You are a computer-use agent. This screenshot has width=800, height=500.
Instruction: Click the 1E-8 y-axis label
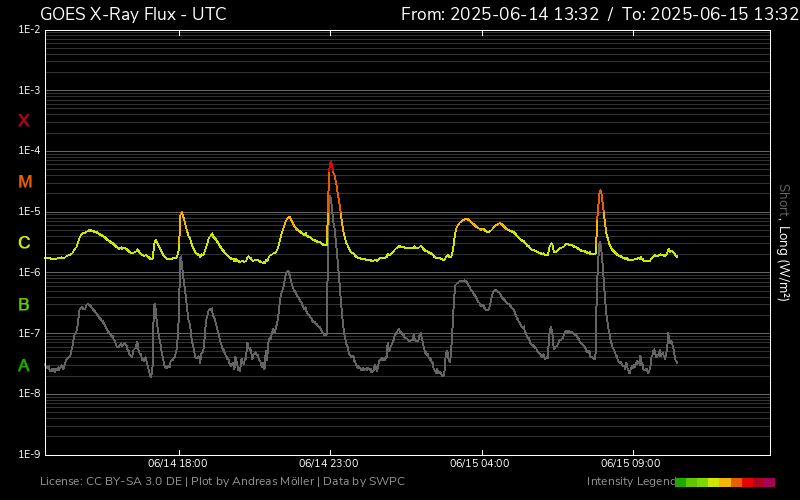[29, 393]
